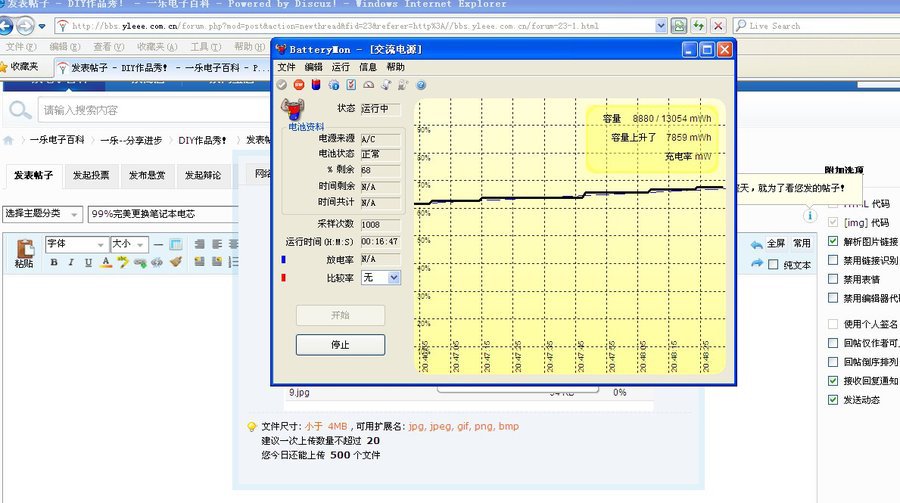The height and width of the screenshot is (503, 900).
Task: Open the 文件 menu in BatteryMon
Action: pos(286,67)
